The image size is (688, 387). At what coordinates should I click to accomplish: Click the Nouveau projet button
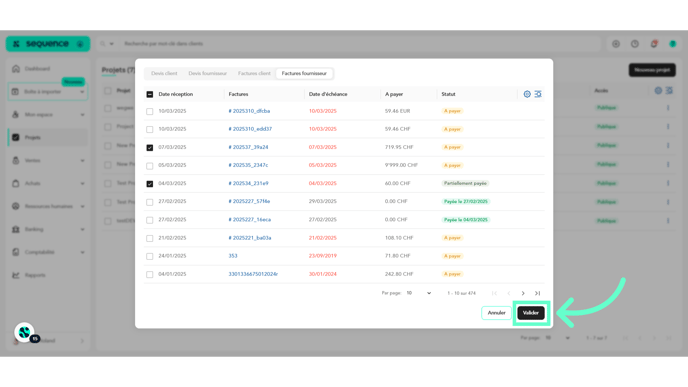[652, 70]
